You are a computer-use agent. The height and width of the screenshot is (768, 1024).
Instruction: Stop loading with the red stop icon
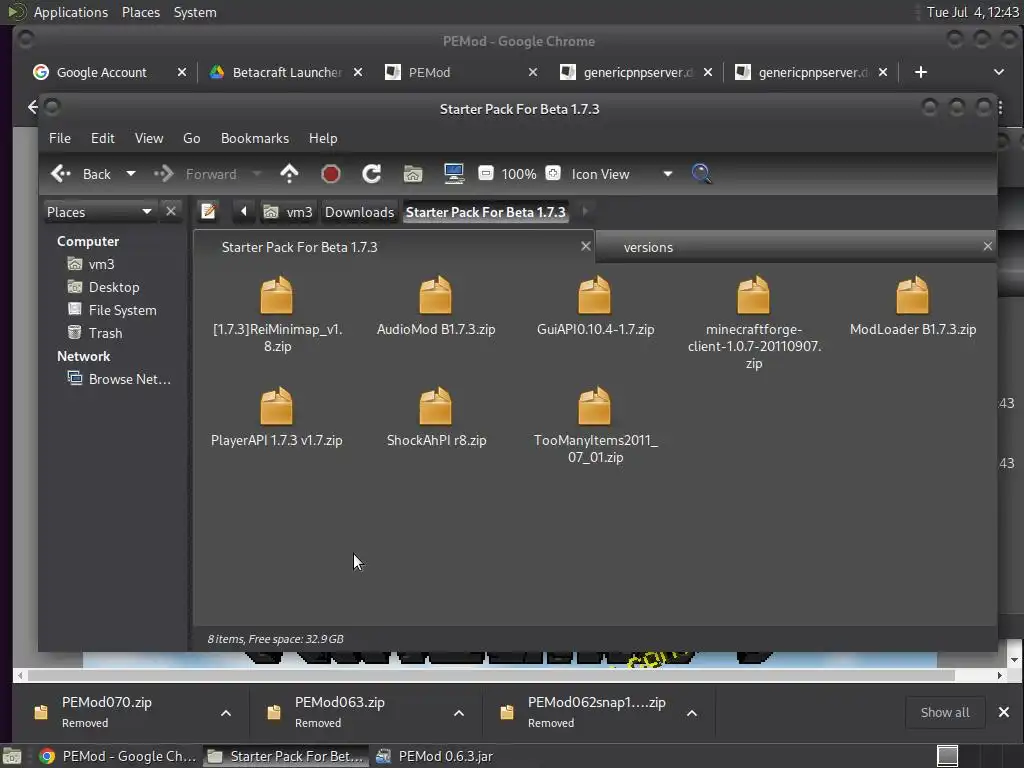point(330,174)
